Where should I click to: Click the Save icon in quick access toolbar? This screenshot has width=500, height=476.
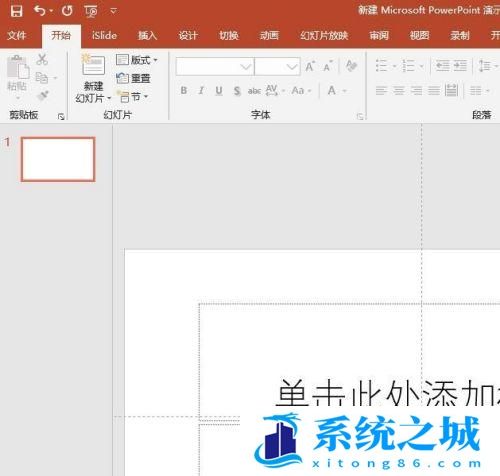(x=16, y=11)
